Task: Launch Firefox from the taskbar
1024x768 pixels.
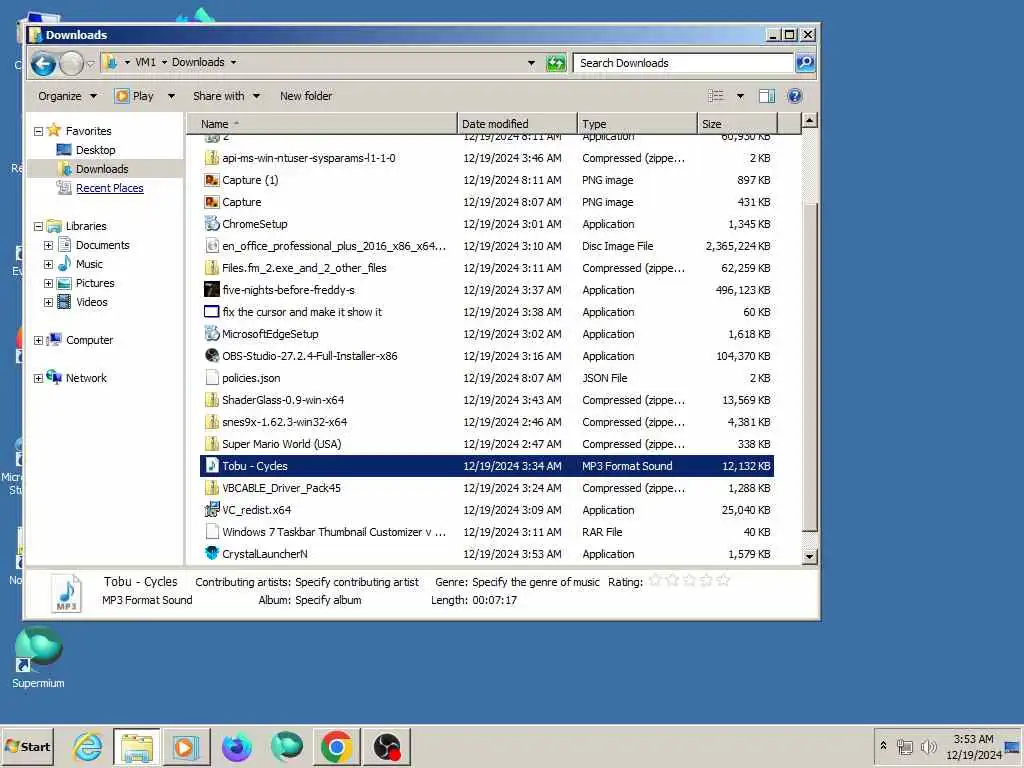Action: coord(236,746)
